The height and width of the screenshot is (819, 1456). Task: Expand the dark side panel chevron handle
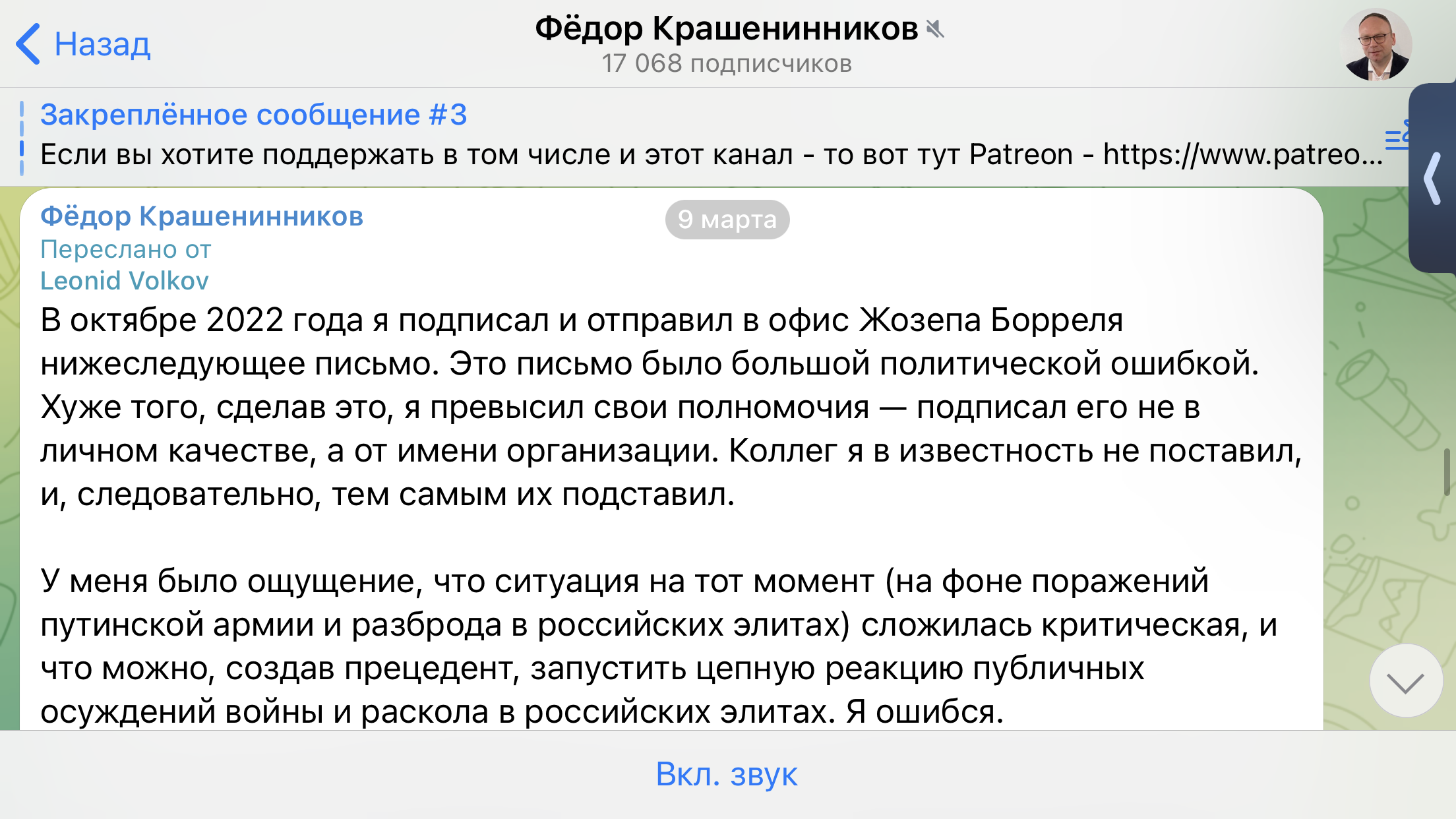point(1432,178)
